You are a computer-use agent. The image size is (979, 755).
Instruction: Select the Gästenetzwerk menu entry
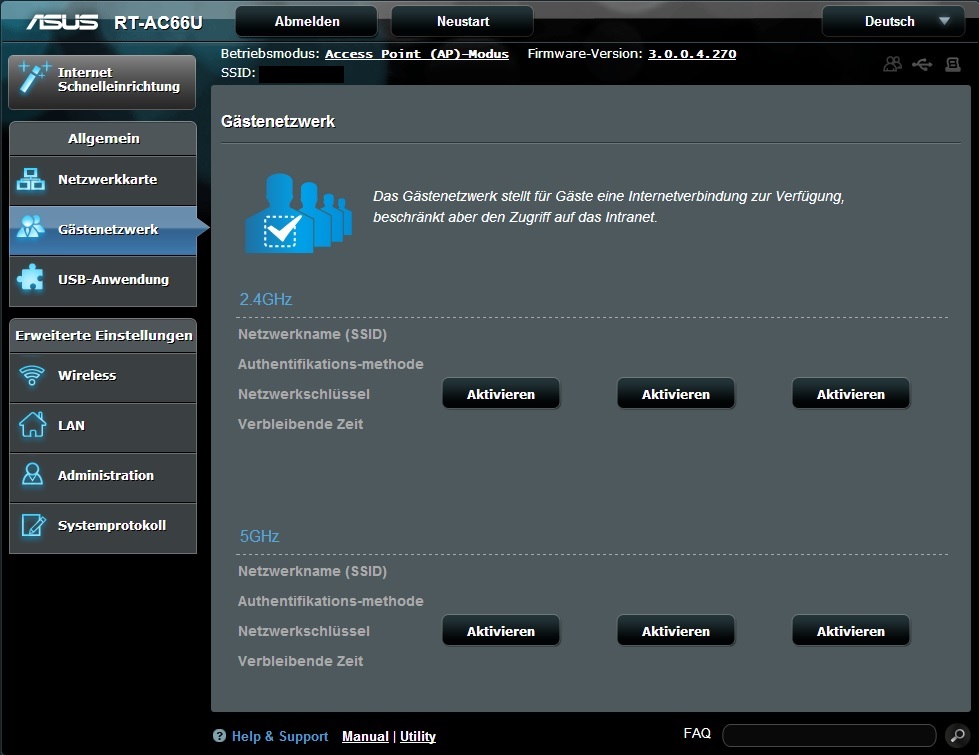point(103,230)
